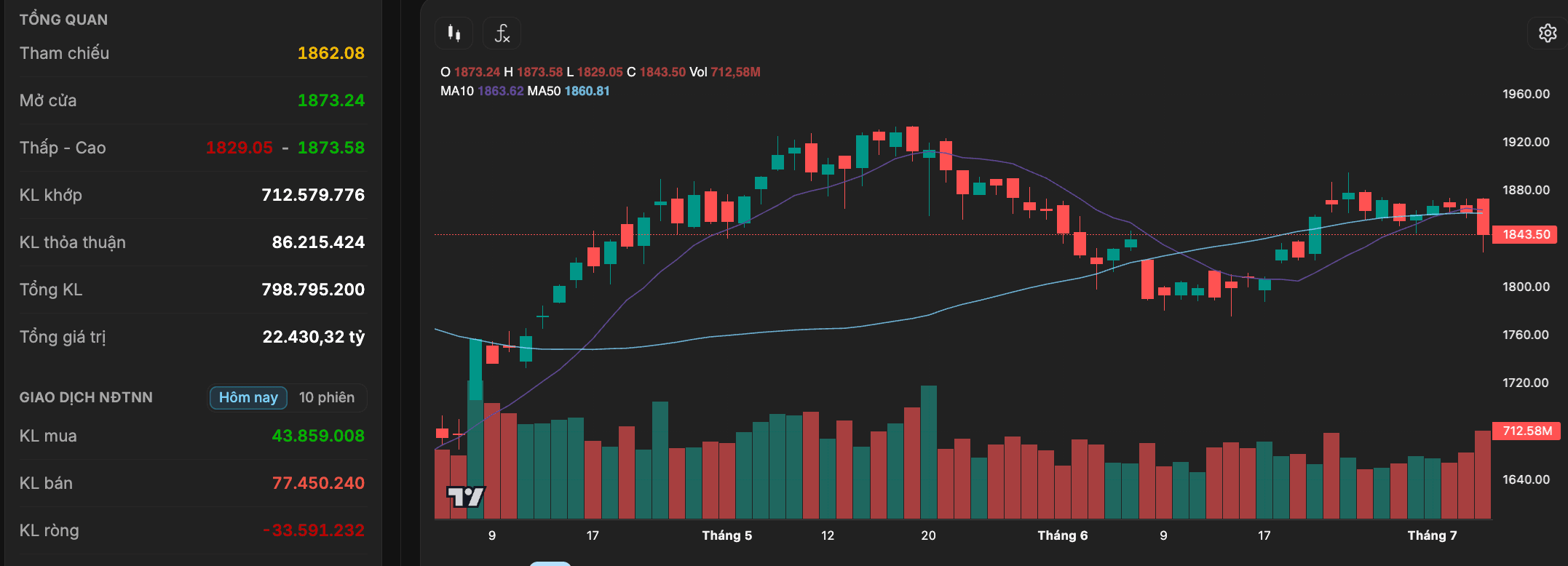Select Tháng 7 on the time axis
This screenshot has height=566, width=1568.
(1432, 535)
